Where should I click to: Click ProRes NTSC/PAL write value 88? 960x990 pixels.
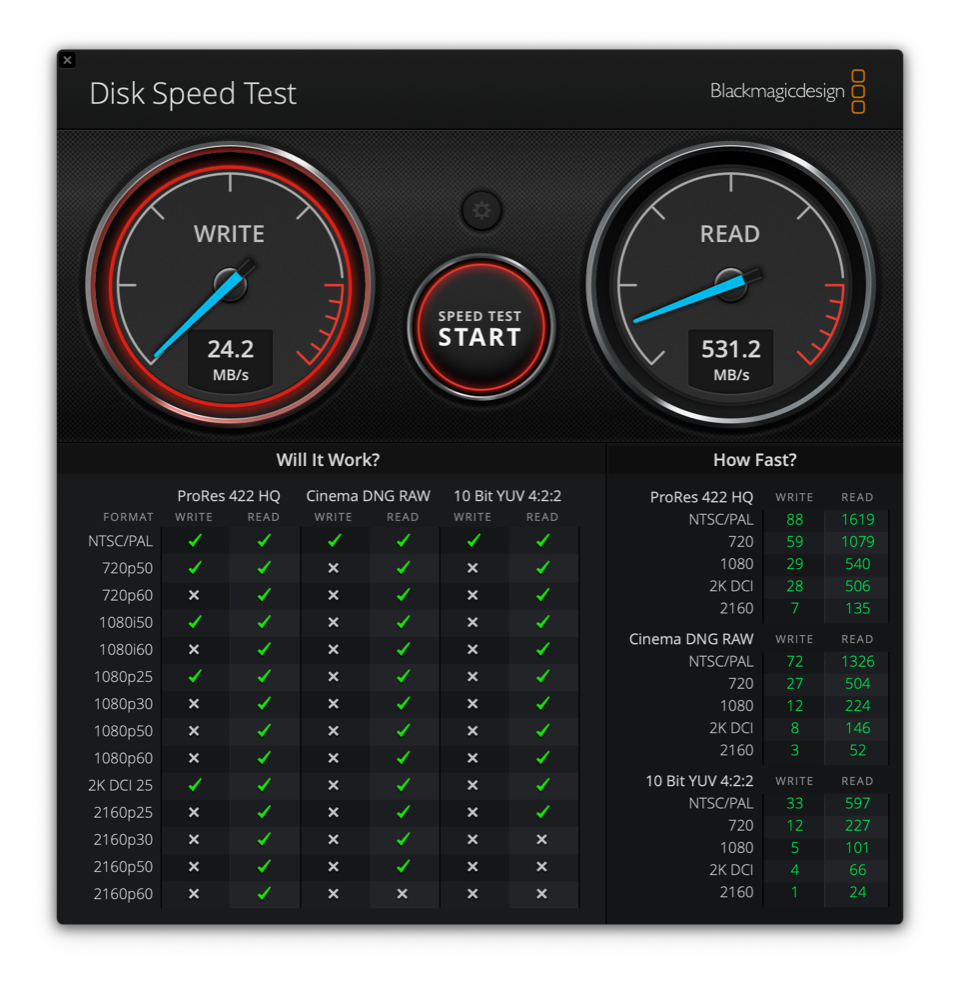[795, 520]
